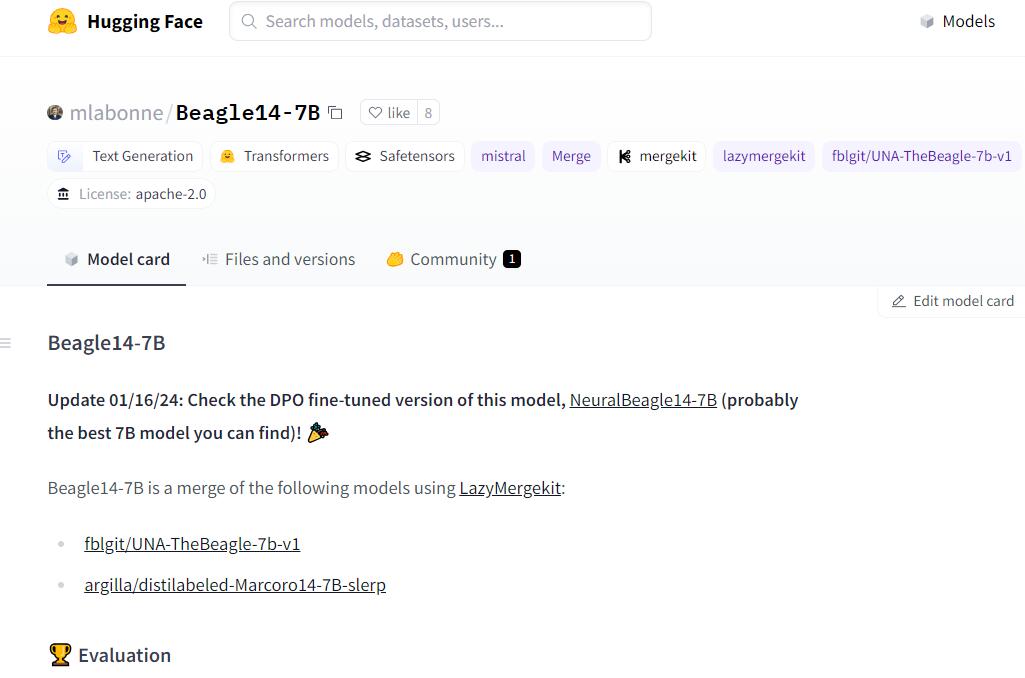Open mlabonne user avatar

point(55,112)
